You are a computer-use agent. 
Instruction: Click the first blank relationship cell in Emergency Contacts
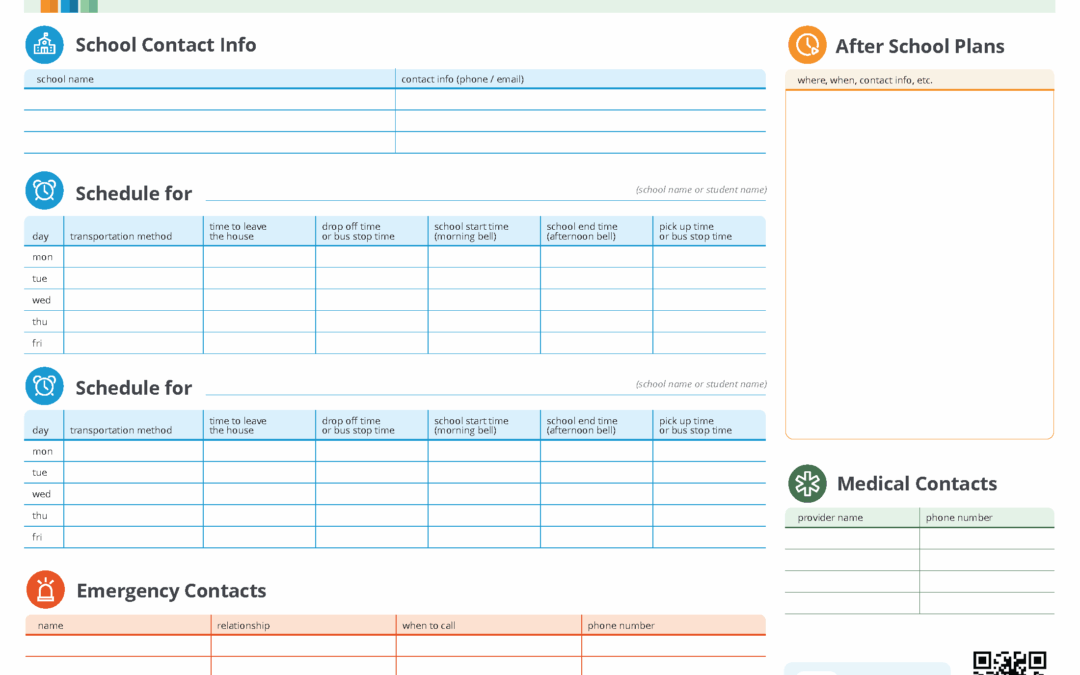304,646
